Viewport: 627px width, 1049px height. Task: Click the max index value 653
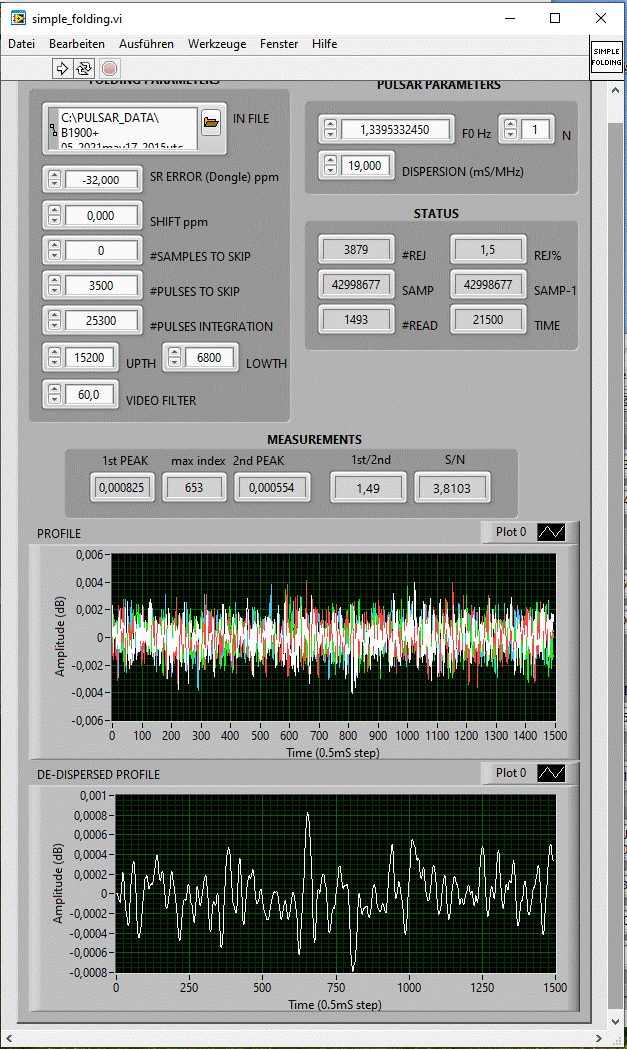194,488
